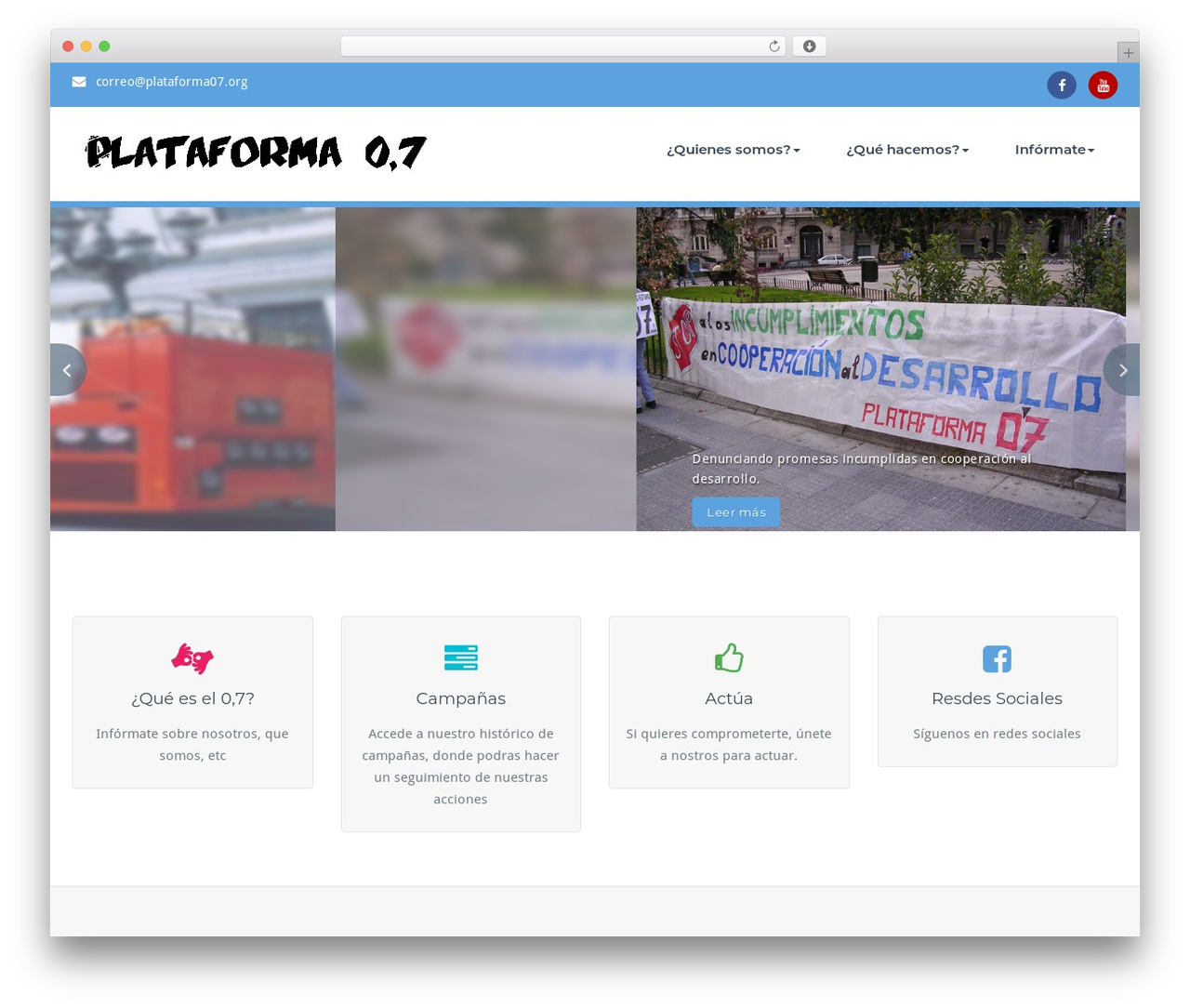This screenshot has width=1190, height=1008.
Task: Click the envelope mail icon
Action: point(79,82)
